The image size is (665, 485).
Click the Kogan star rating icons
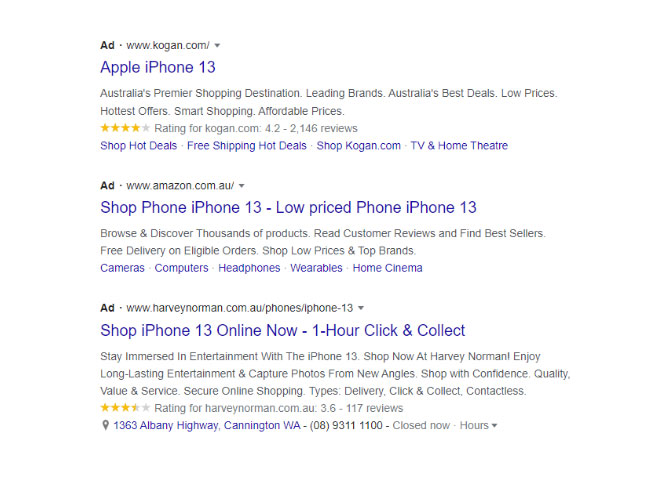(125, 128)
